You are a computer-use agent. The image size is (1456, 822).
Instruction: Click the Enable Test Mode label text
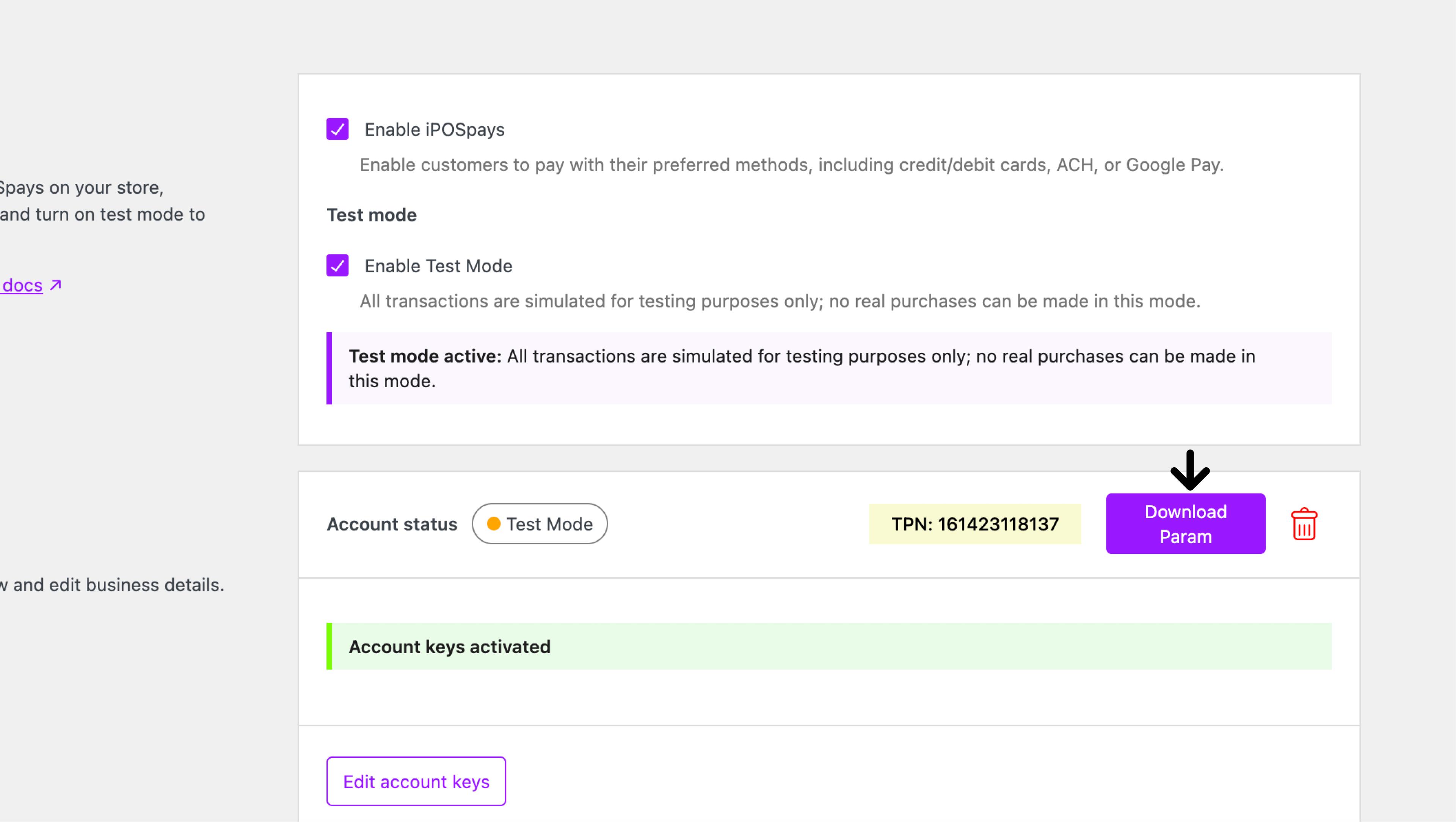pyautogui.click(x=438, y=266)
